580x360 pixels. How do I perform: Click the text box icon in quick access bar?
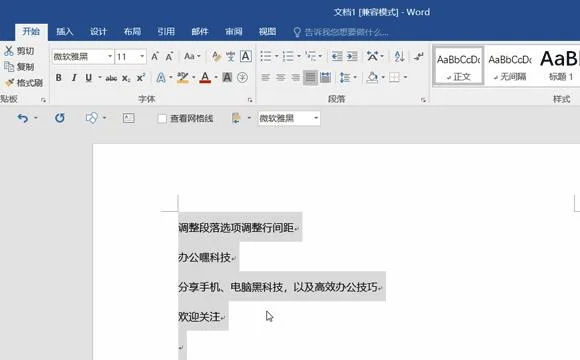coord(128,118)
